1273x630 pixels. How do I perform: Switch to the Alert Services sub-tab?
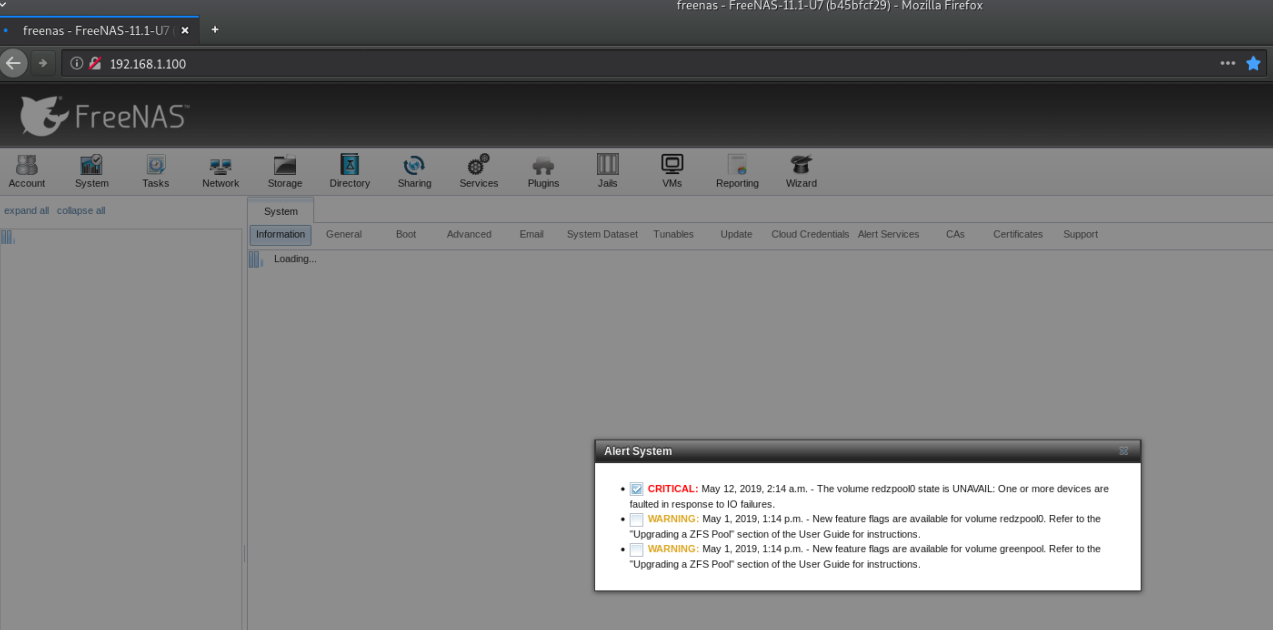[888, 234]
